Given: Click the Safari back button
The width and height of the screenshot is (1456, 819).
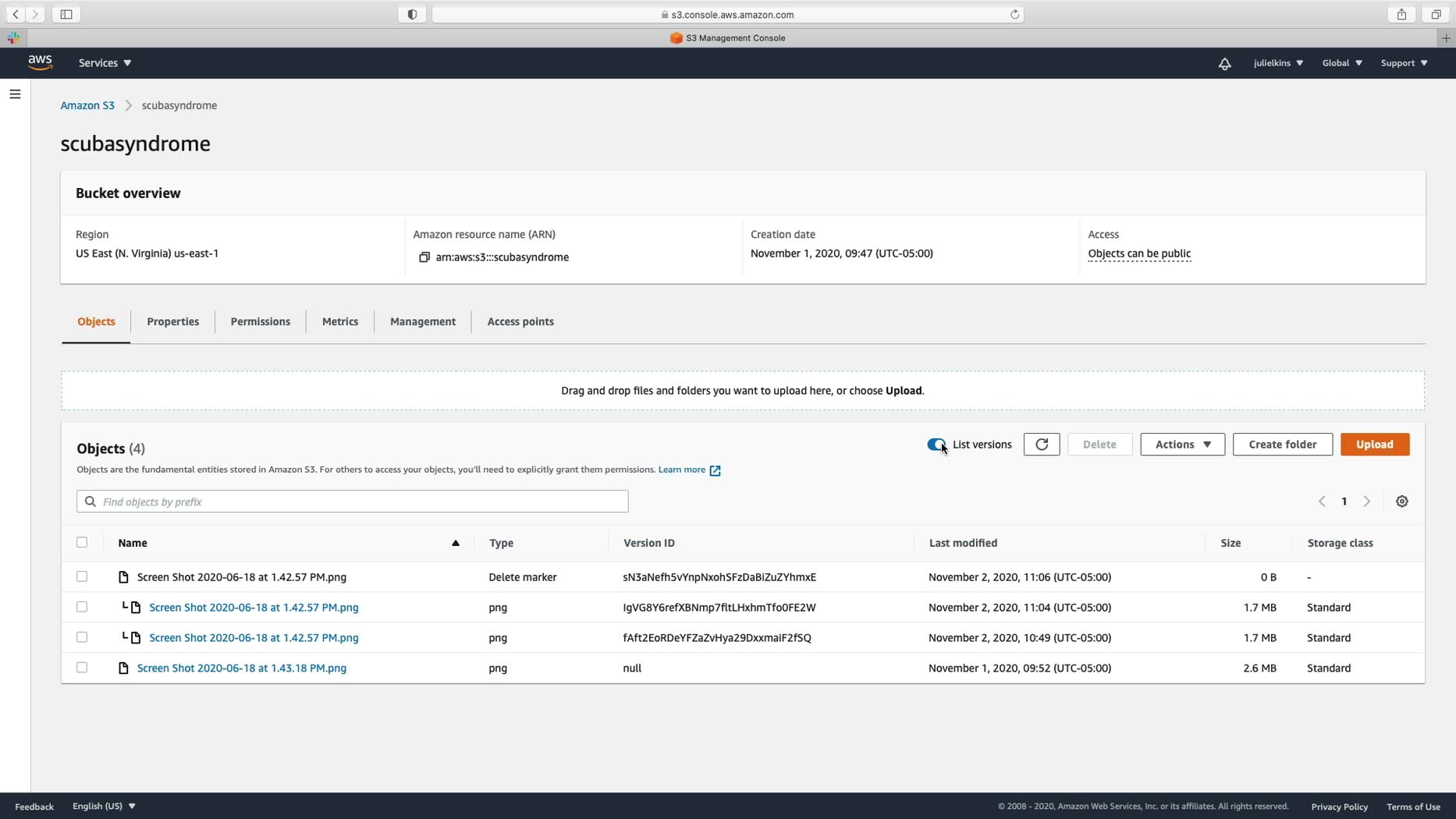Looking at the screenshot, I should click(x=16, y=14).
